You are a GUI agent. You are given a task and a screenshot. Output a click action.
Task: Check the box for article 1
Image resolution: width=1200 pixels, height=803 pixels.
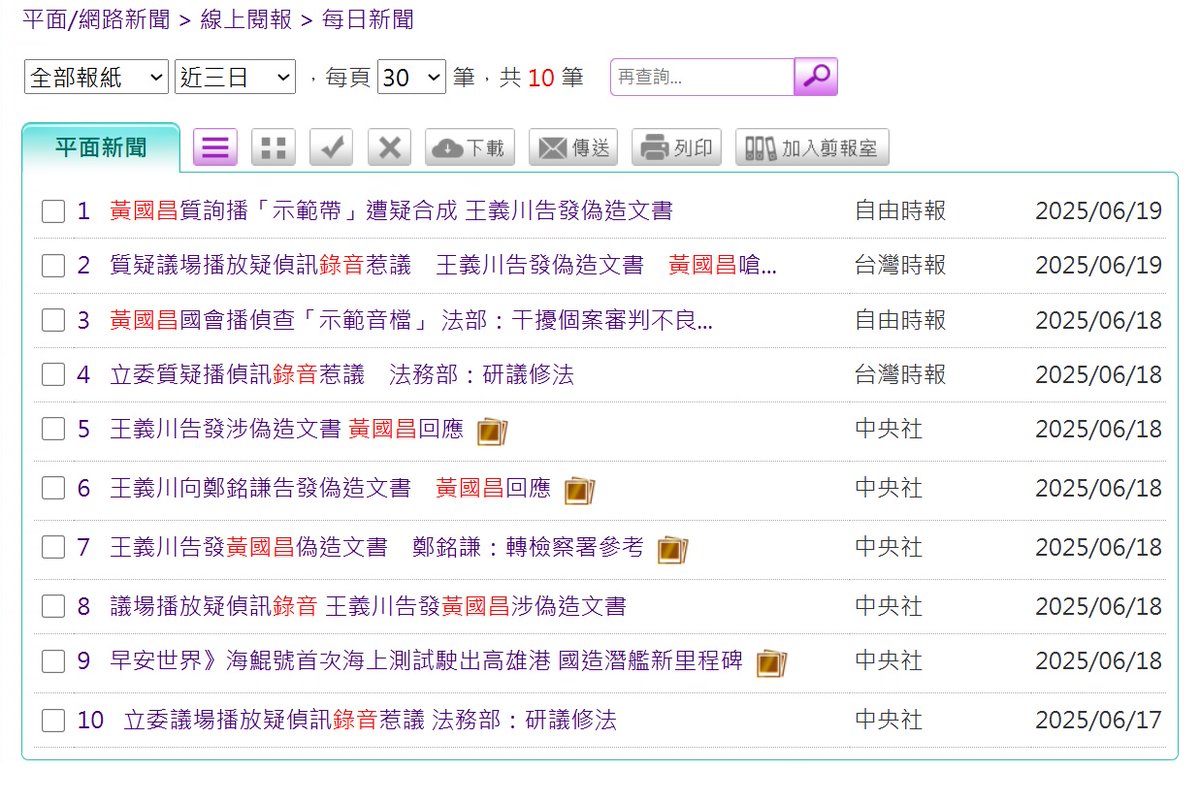coord(53,211)
